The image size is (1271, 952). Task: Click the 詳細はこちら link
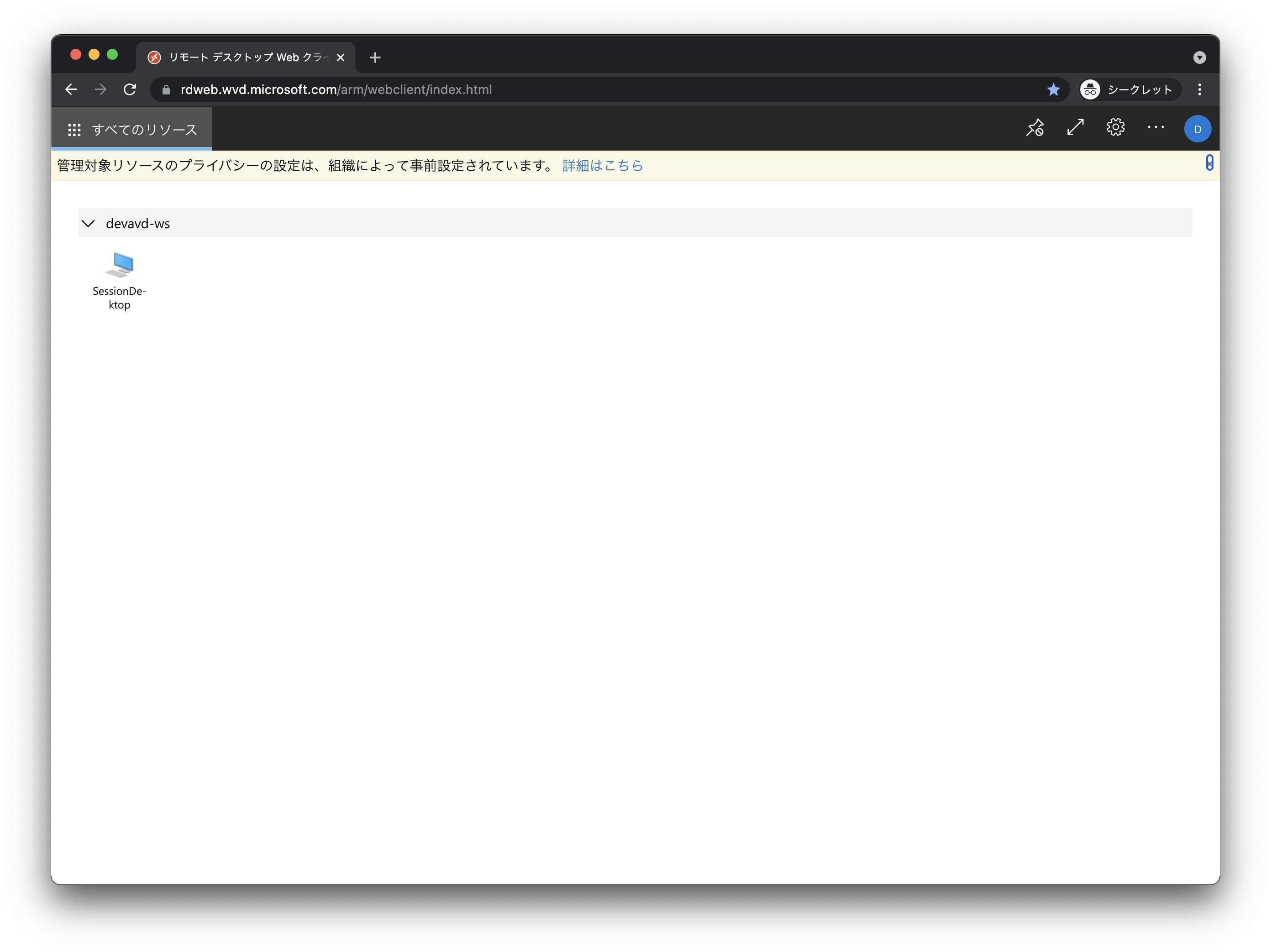[x=602, y=166]
